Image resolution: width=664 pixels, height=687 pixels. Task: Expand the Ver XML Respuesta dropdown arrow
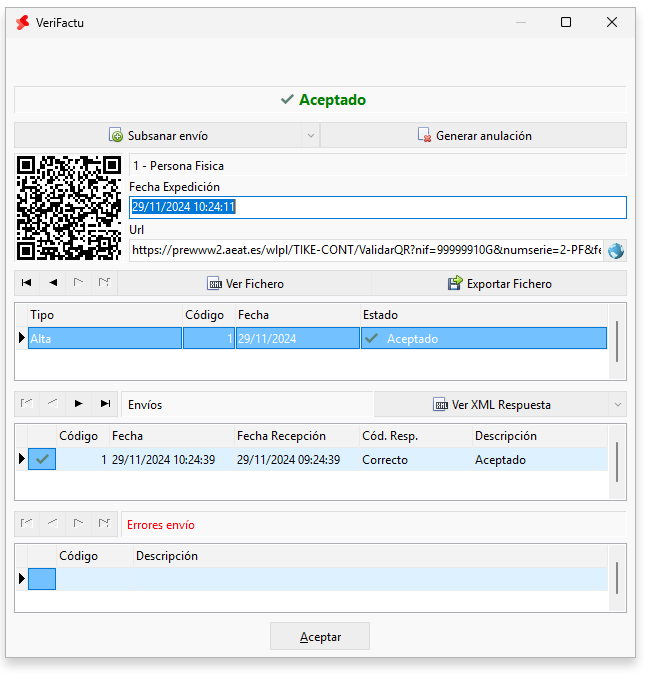(618, 405)
